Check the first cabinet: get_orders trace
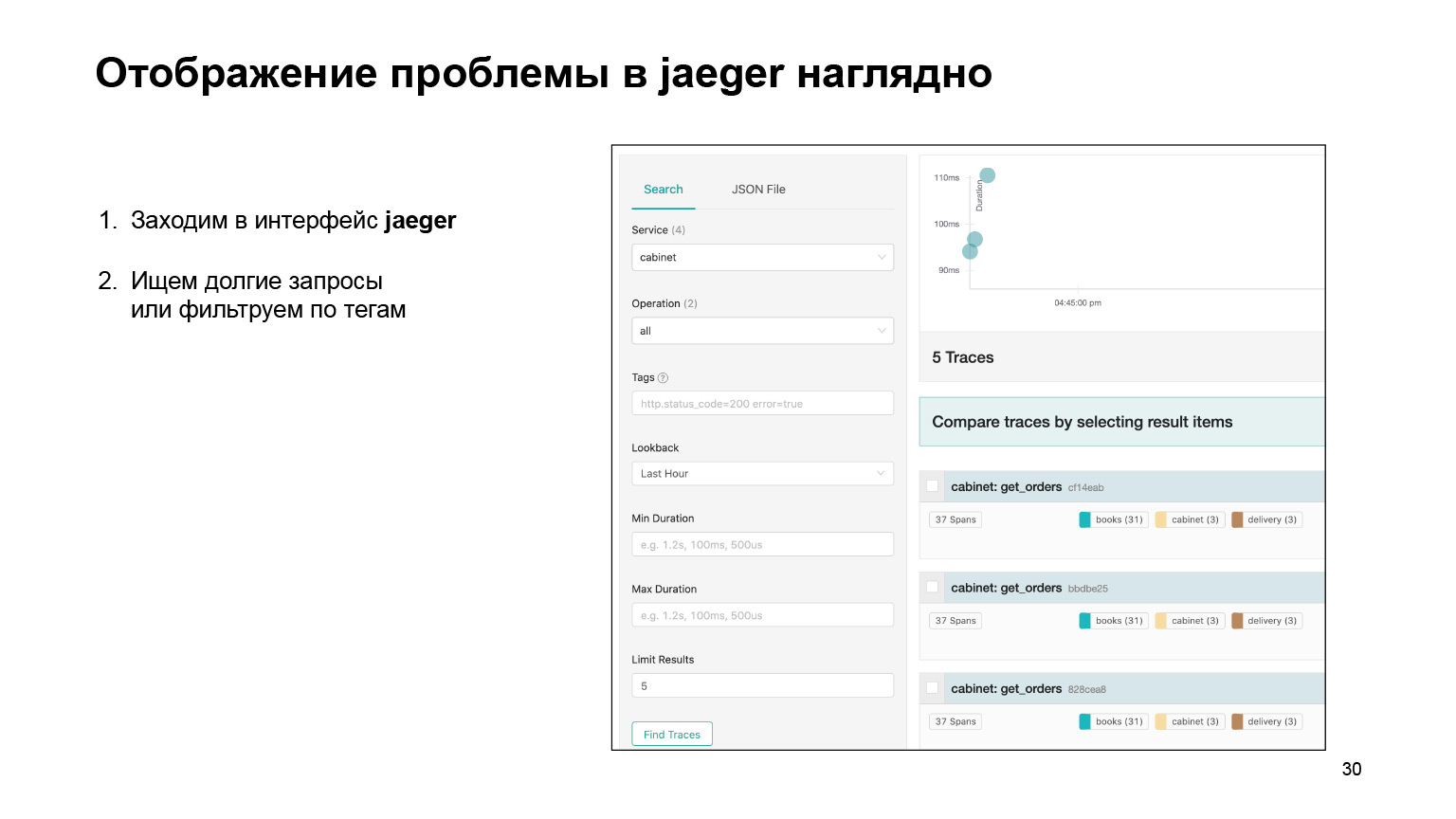The image size is (1456, 819). pos(932,485)
